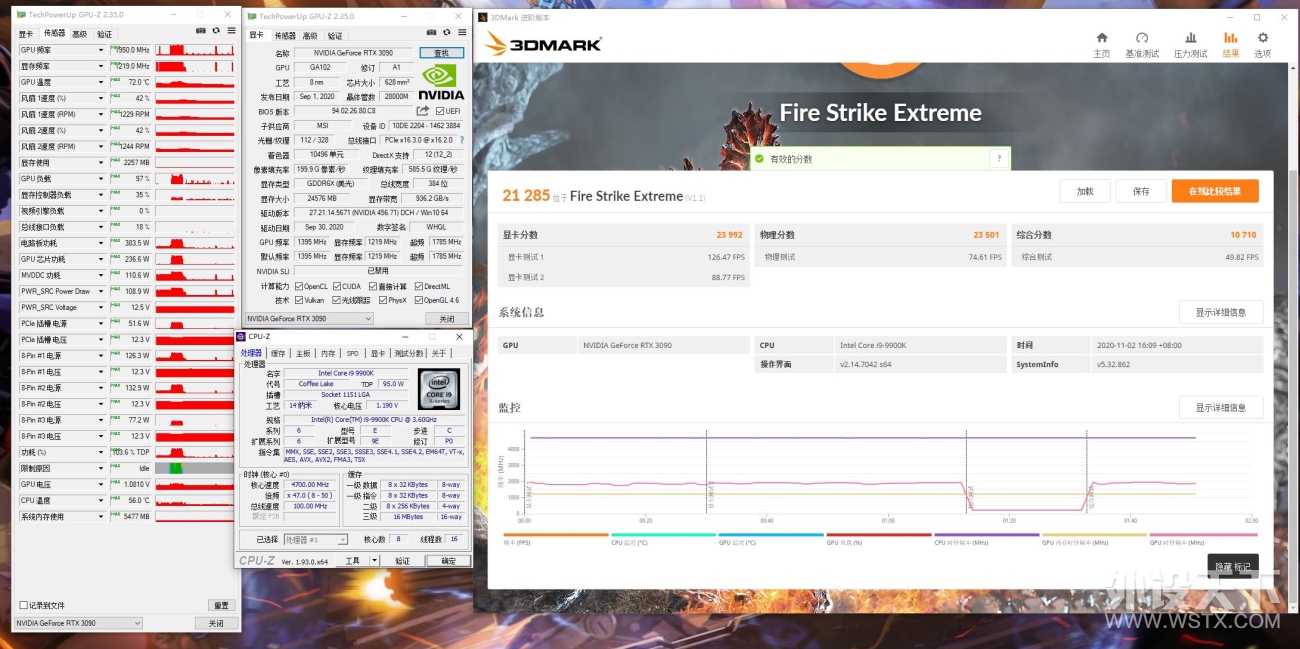Click the 3DMark window title bar icon
The width and height of the screenshot is (1300, 649).
point(483,17)
